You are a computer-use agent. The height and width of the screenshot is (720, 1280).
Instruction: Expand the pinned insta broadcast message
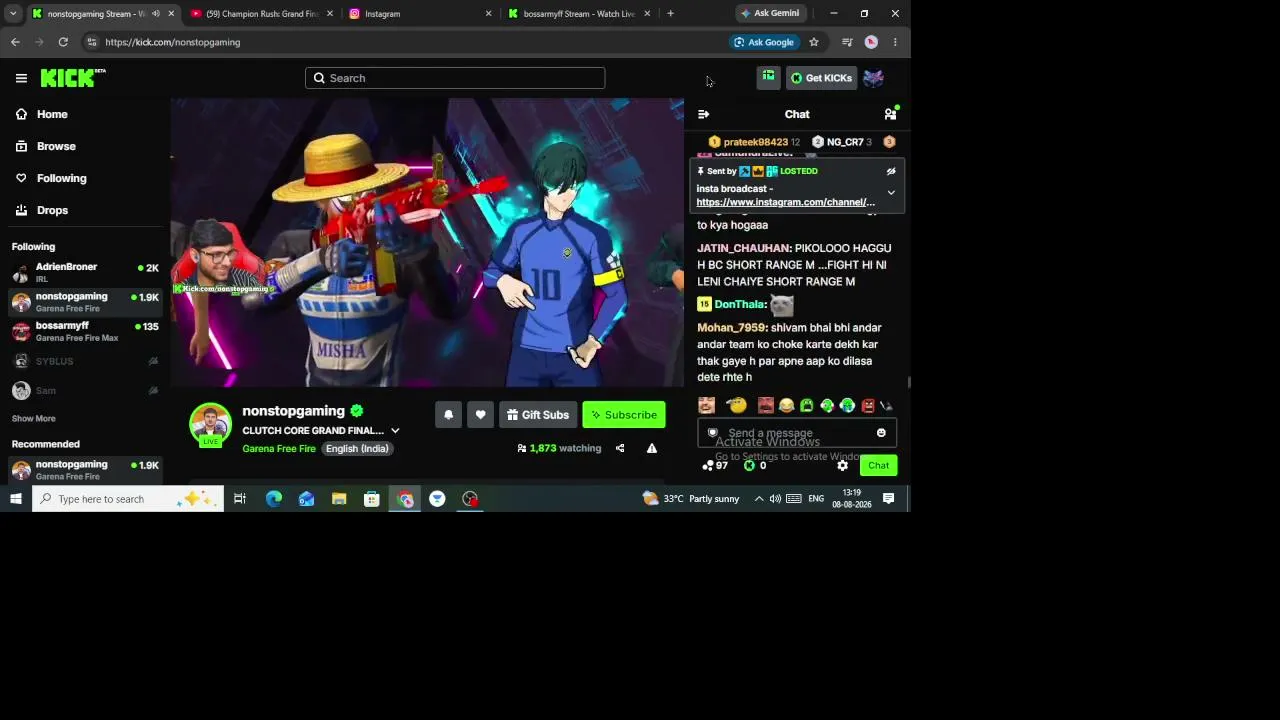[891, 193]
